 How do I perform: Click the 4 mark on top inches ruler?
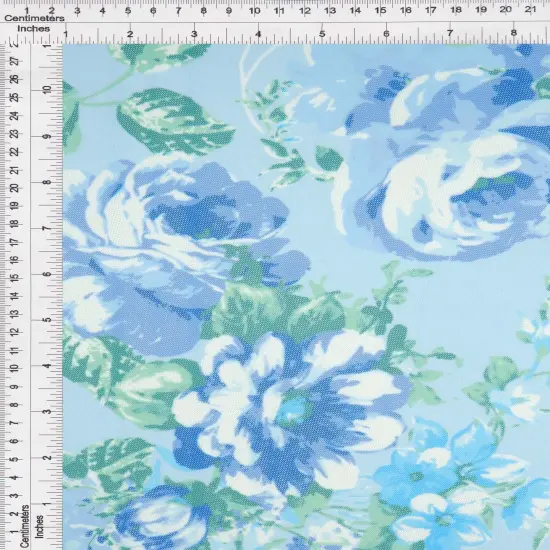258,34
